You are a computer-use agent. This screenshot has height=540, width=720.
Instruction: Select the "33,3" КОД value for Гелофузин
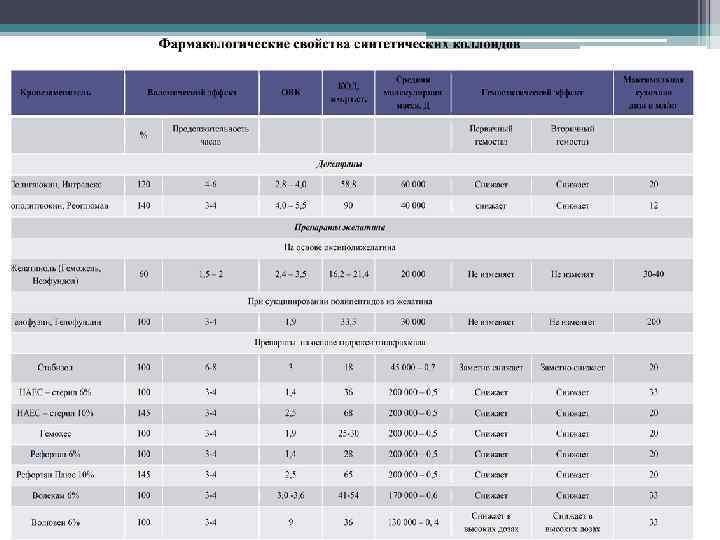point(349,322)
